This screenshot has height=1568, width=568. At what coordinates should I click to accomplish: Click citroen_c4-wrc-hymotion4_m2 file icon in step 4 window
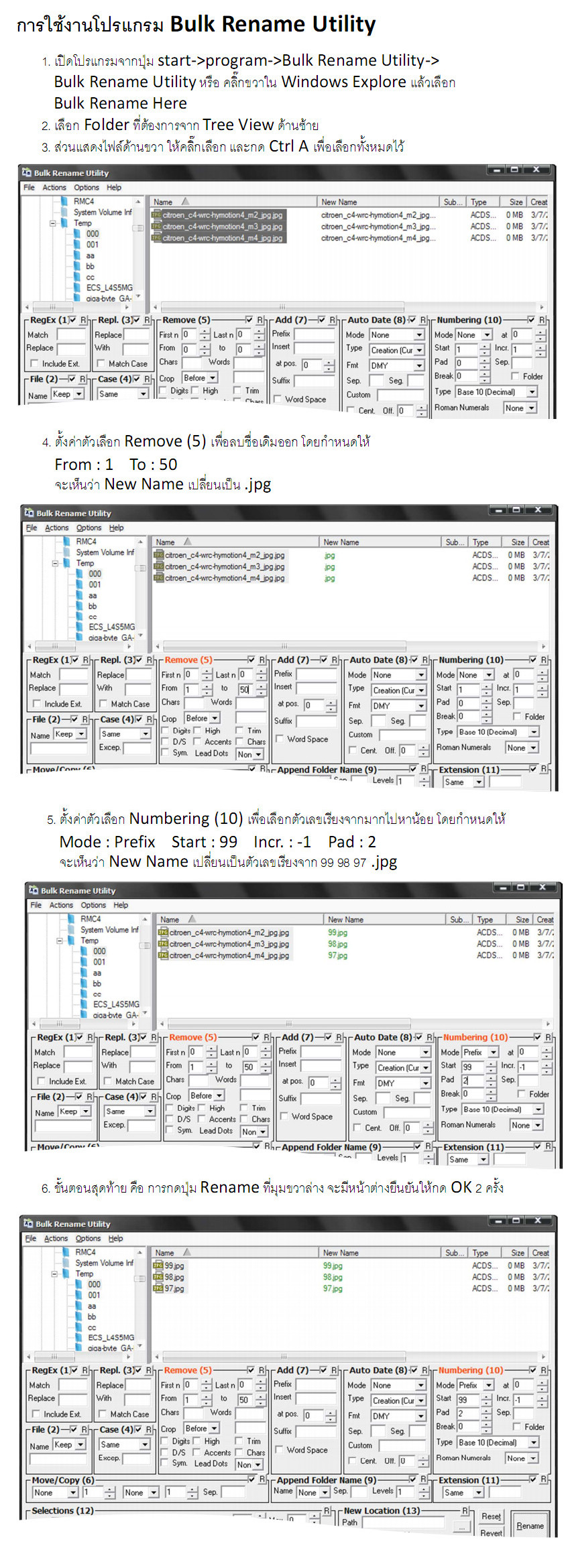(x=159, y=555)
